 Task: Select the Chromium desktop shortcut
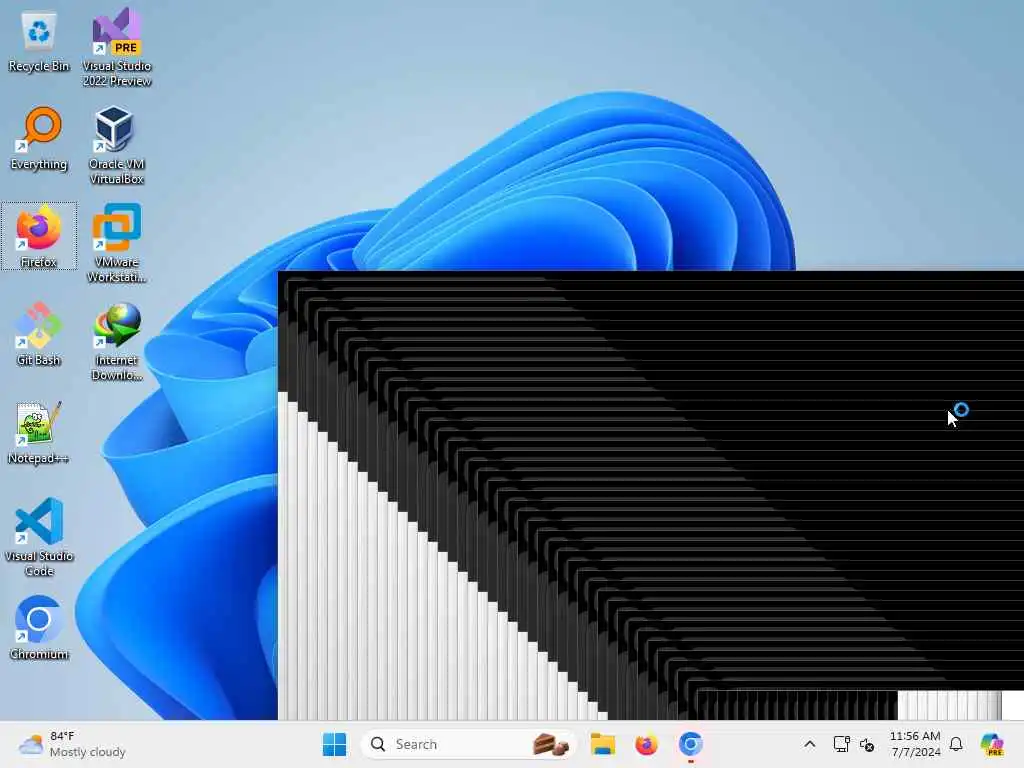39,628
